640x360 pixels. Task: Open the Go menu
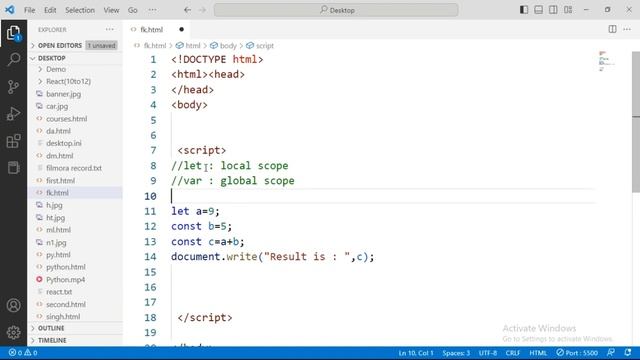(133, 10)
